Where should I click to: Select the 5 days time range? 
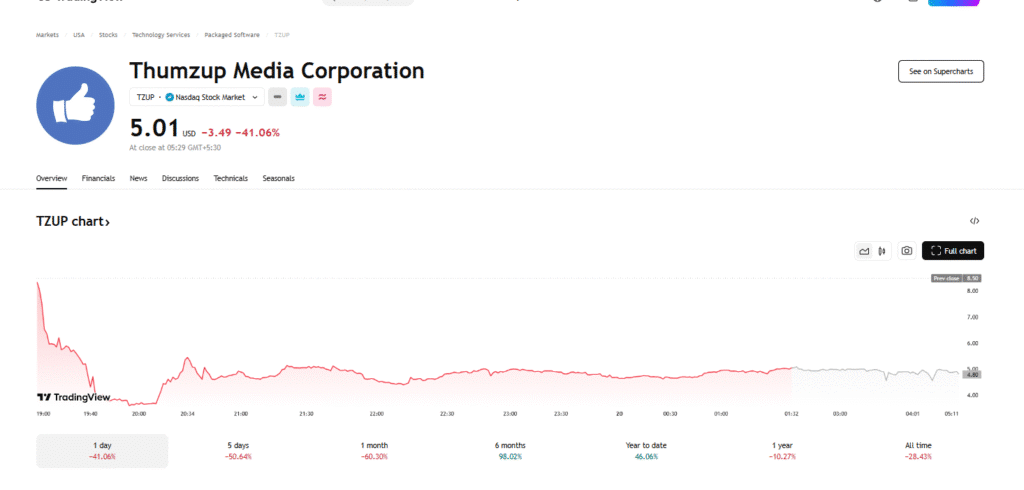coord(239,451)
